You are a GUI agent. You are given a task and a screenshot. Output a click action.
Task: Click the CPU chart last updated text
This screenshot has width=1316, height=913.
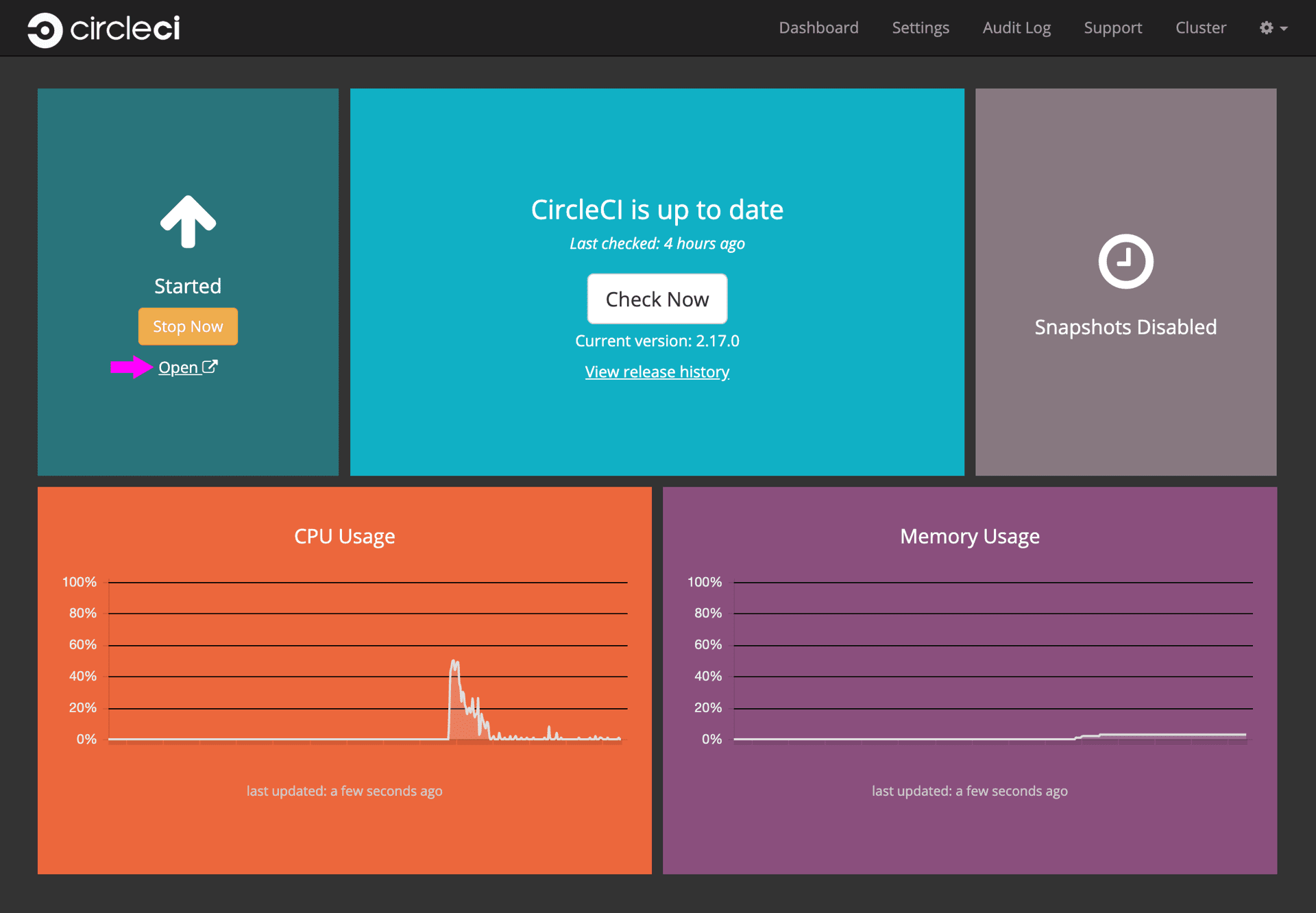coord(344,791)
